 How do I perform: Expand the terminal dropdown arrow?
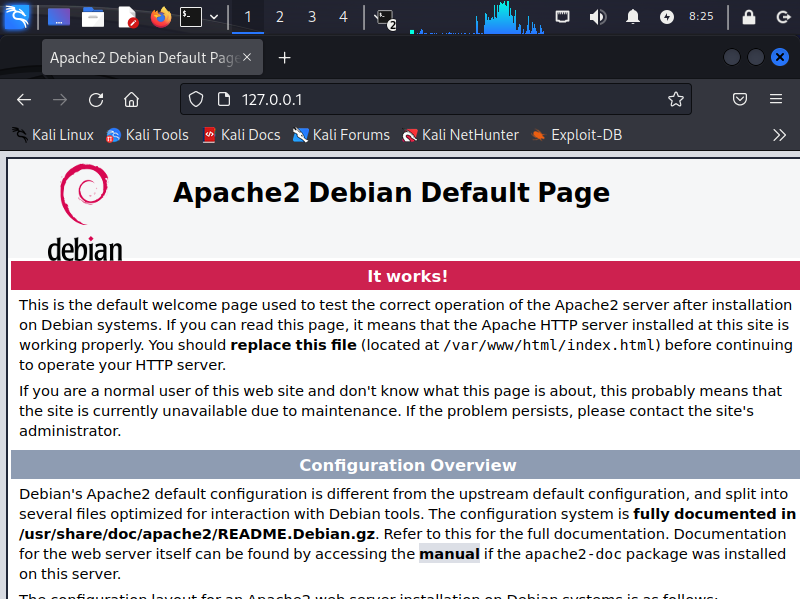point(214,17)
